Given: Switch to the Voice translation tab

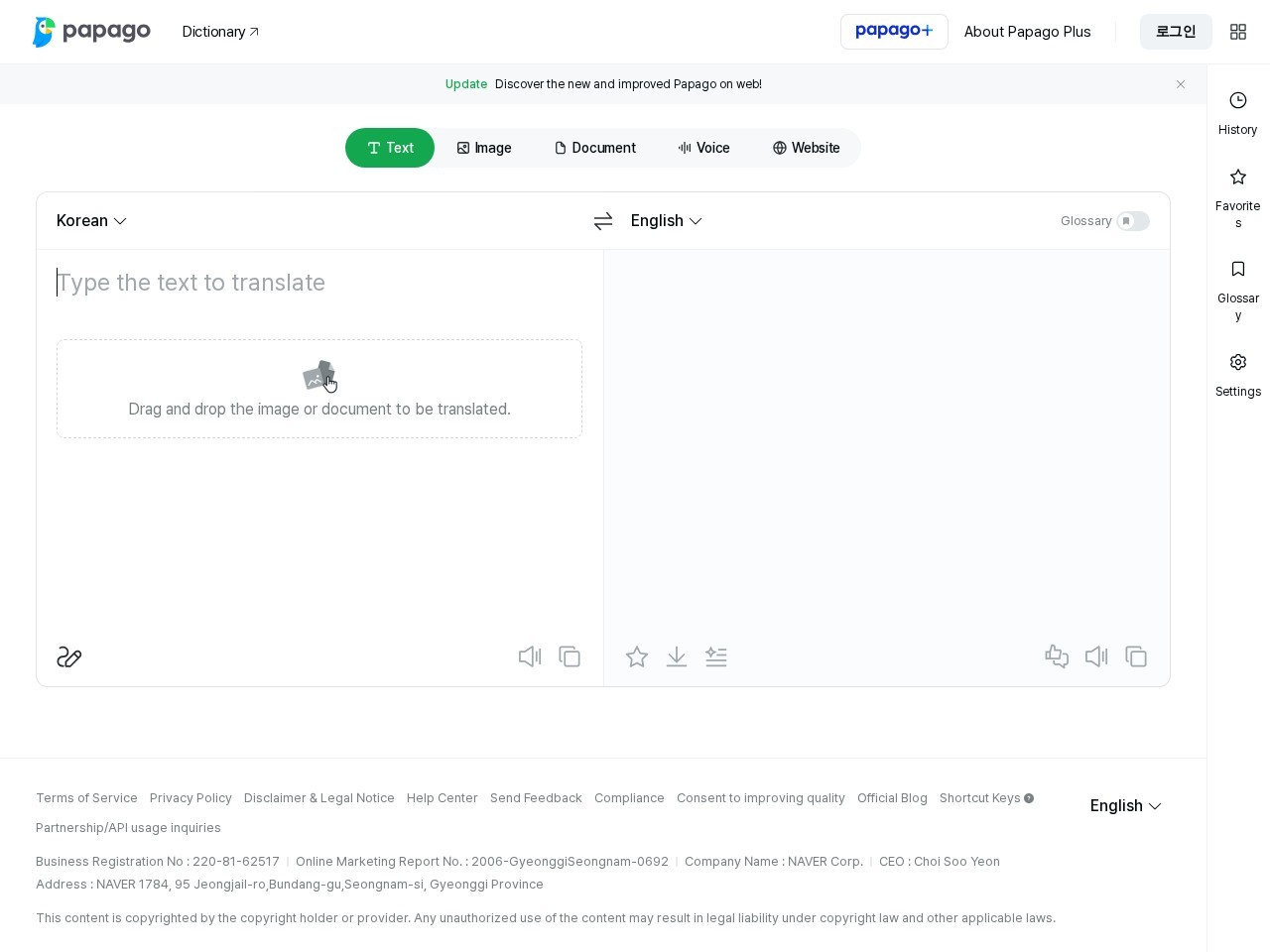Looking at the screenshot, I should (x=704, y=148).
